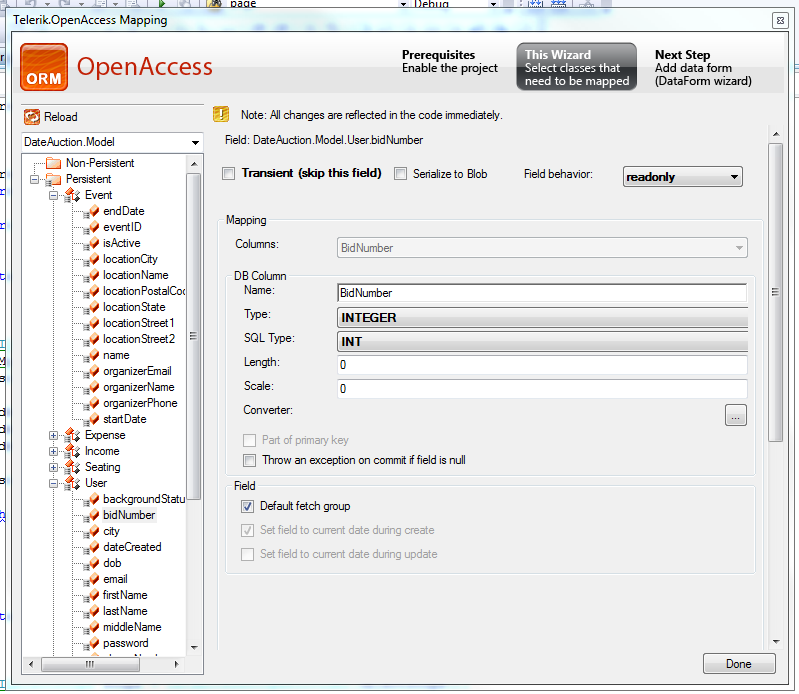Open the Converter browse (...) button
Image resolution: width=799 pixels, height=694 pixels.
(735, 415)
